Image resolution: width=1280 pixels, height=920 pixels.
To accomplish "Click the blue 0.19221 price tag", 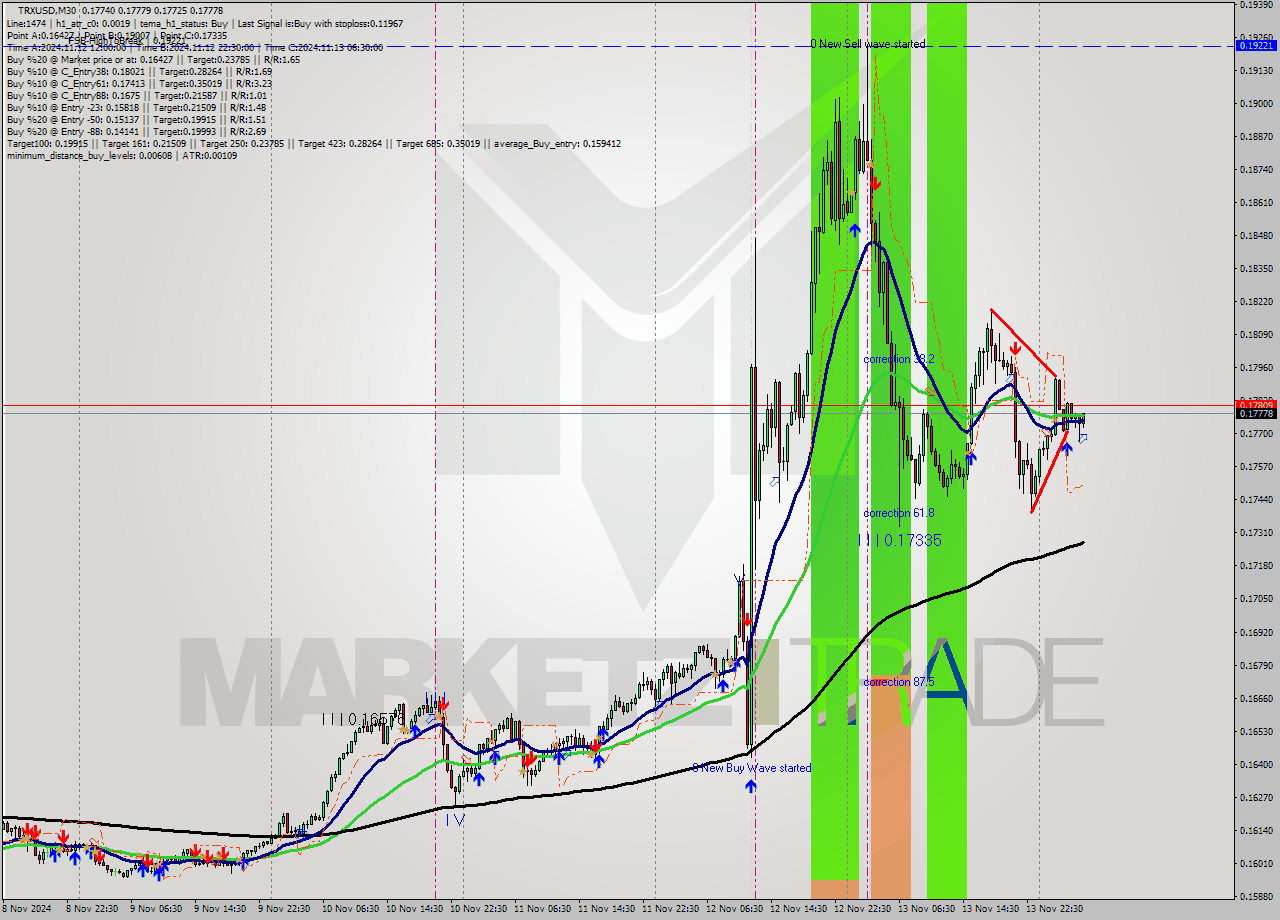I will [1256, 46].
